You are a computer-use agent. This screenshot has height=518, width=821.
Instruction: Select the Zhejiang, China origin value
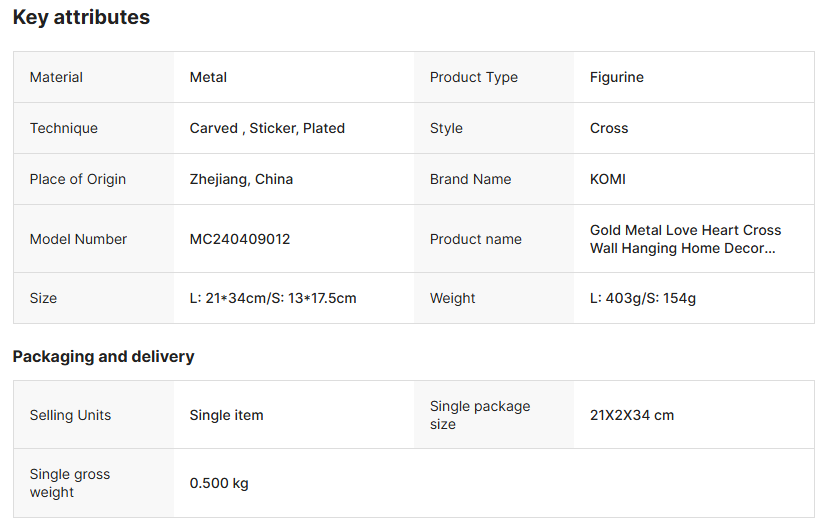[x=241, y=179]
